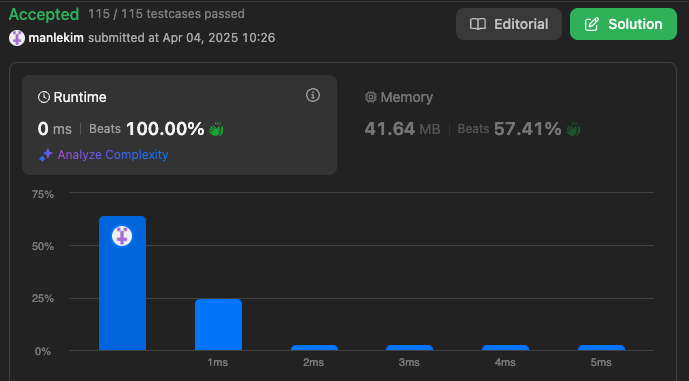Click the clapping hands icon after 100.00%
Screen dimensions: 689x381
click(x=216, y=129)
